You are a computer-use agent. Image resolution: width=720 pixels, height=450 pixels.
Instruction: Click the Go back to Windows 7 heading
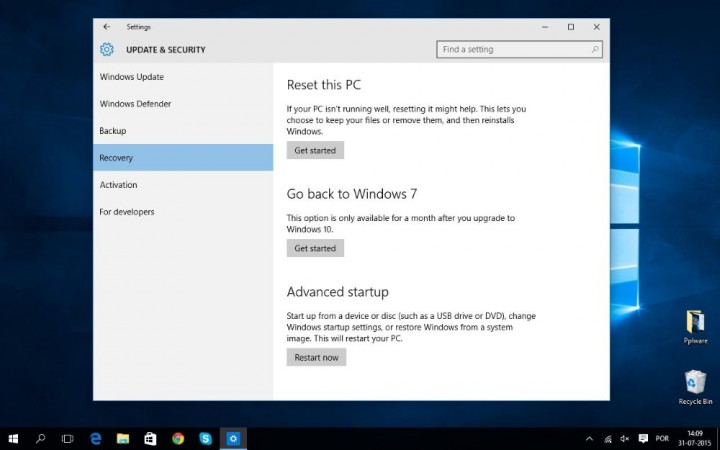point(352,194)
